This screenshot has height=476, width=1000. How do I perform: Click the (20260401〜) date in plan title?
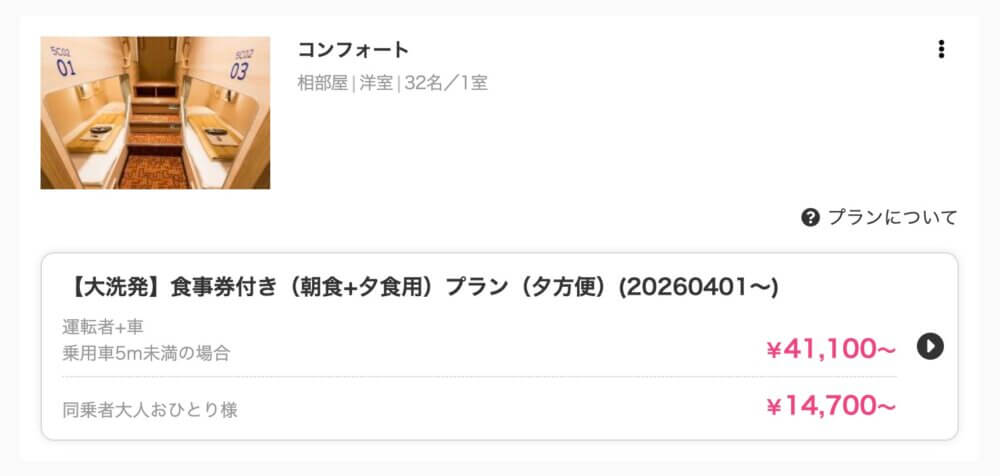pos(698,288)
